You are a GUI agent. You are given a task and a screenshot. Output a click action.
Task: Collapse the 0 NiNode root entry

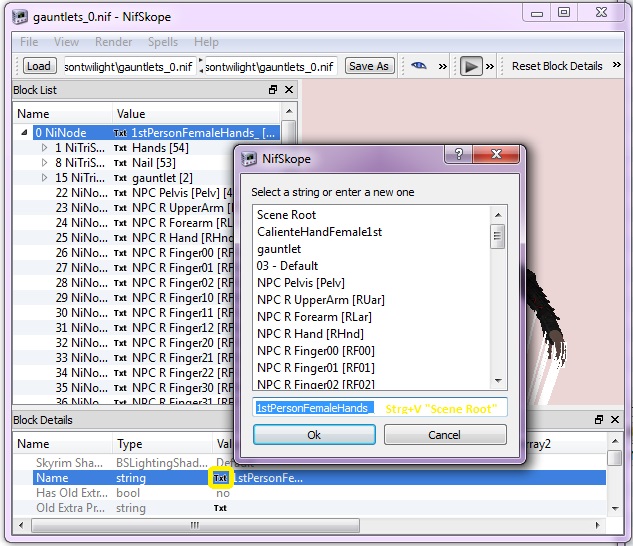(24, 133)
